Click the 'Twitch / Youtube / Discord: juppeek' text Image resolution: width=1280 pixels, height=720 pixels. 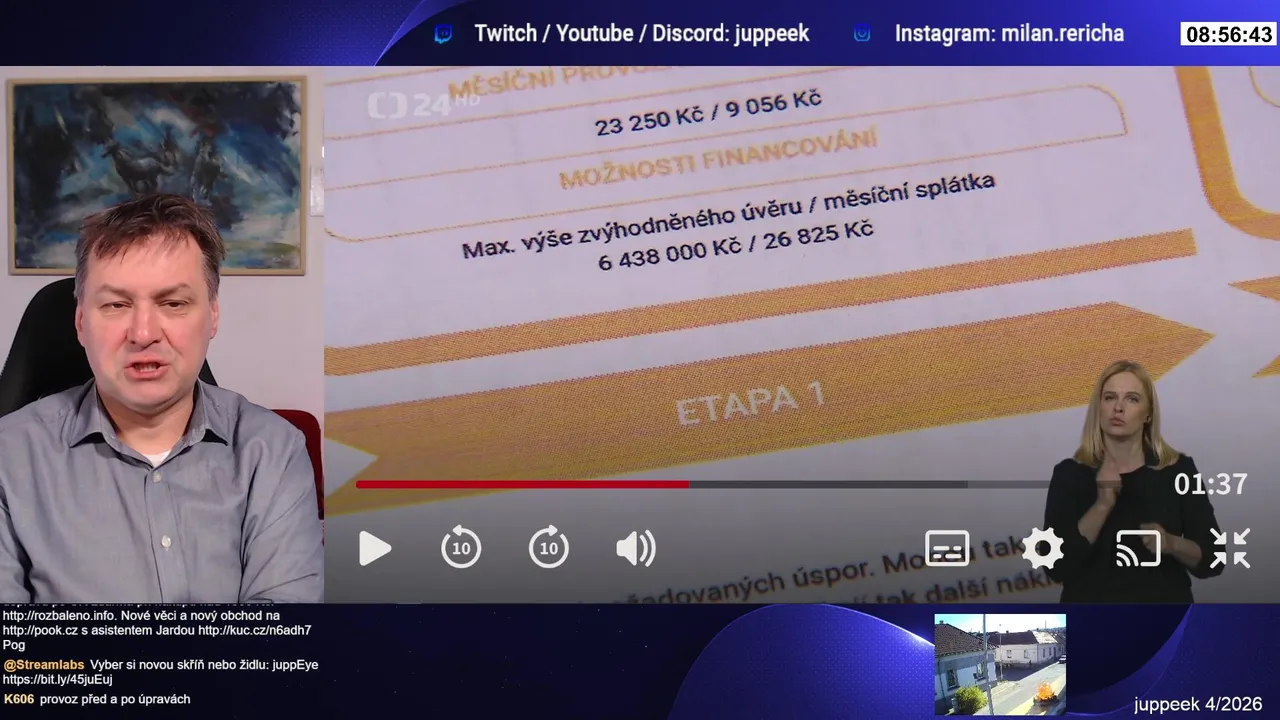click(642, 34)
